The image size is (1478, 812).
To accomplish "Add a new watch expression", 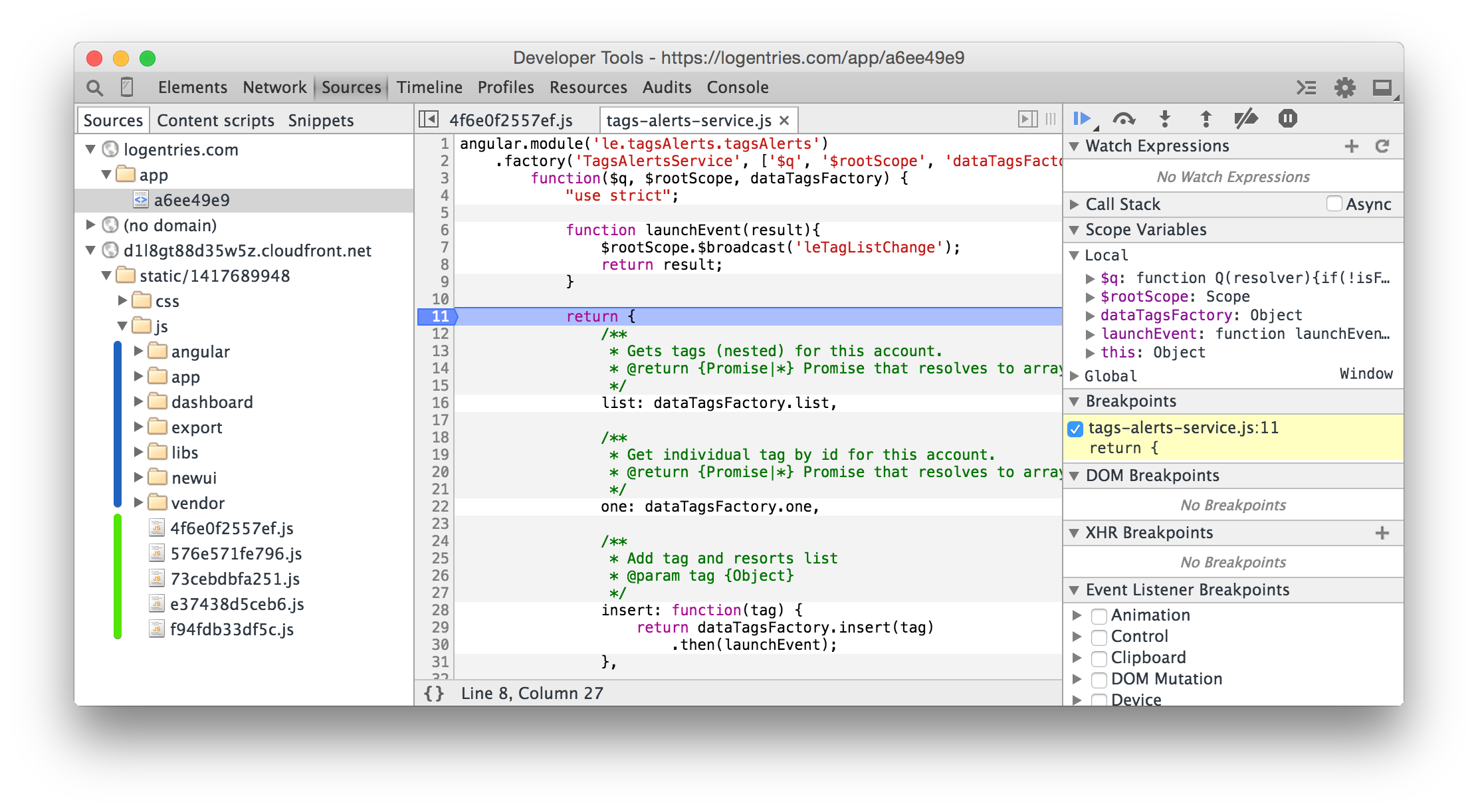I will [x=1351, y=146].
